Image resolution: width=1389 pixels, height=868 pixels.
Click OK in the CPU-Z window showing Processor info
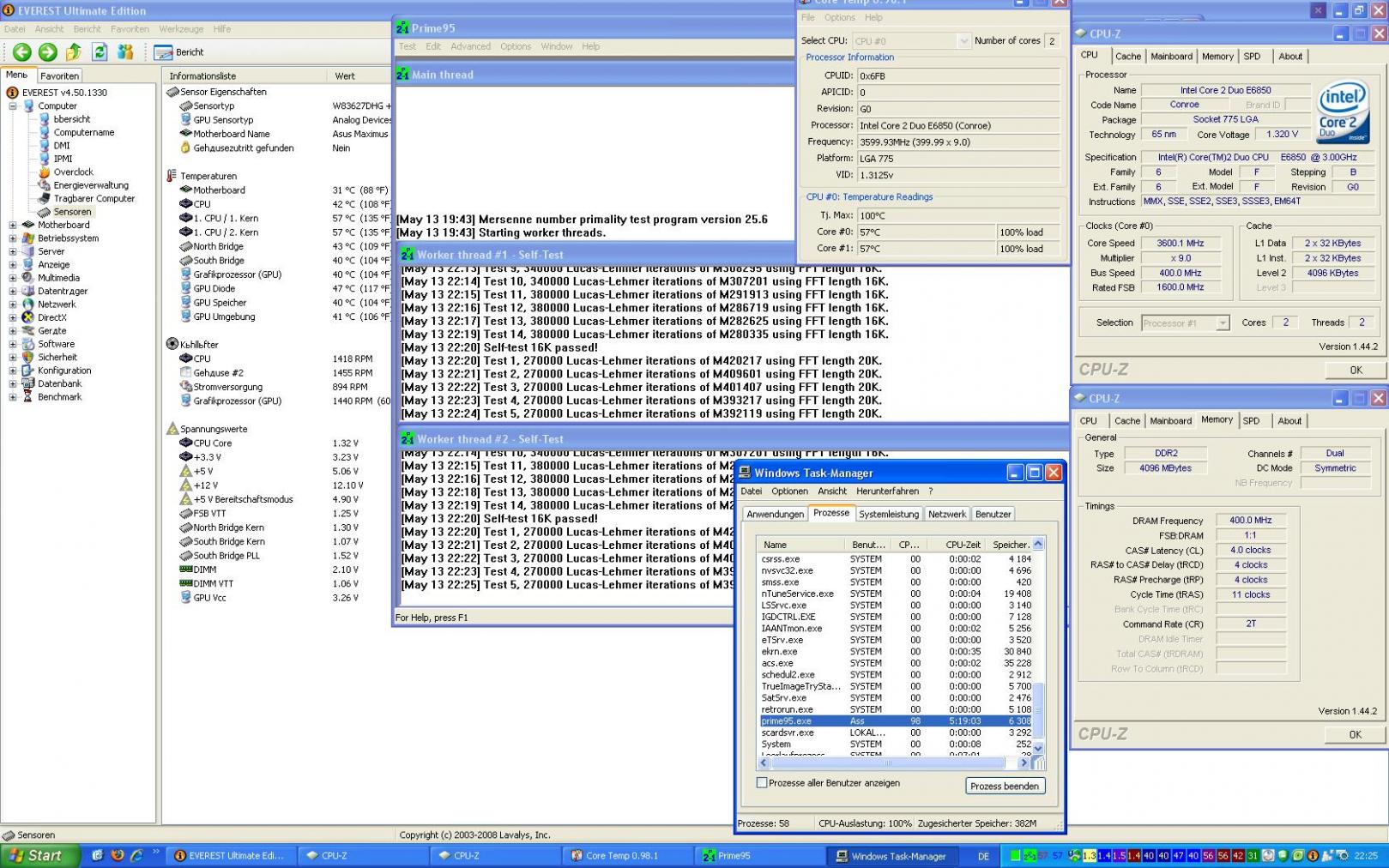click(1356, 371)
